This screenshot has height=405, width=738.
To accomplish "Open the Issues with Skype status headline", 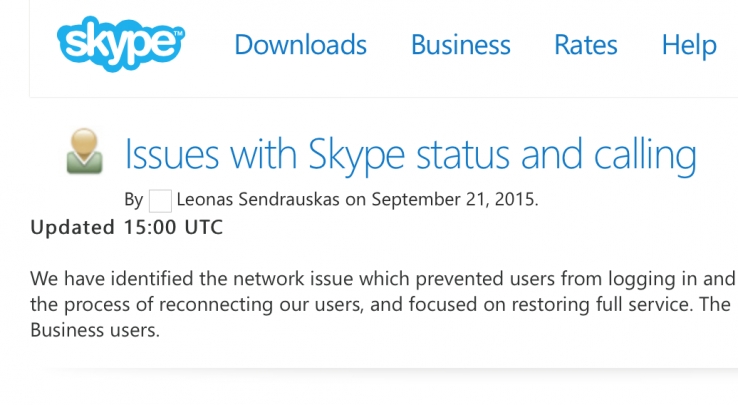I will click(409, 155).
